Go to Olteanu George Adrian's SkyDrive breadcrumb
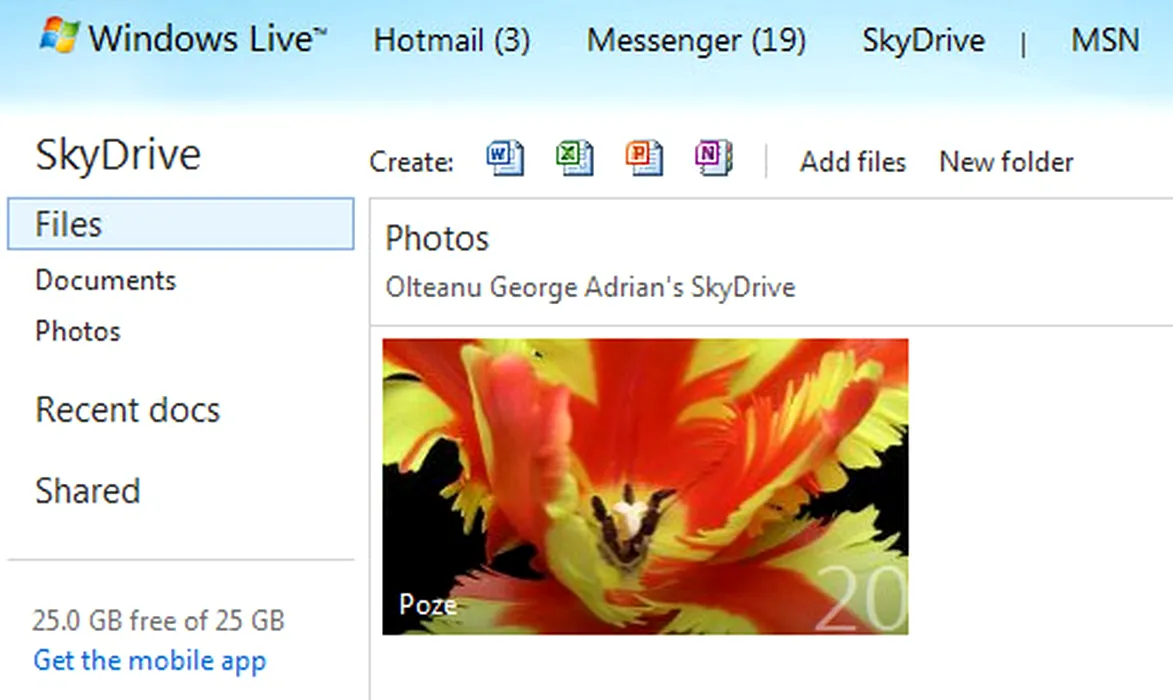The height and width of the screenshot is (700, 1173). coord(590,288)
